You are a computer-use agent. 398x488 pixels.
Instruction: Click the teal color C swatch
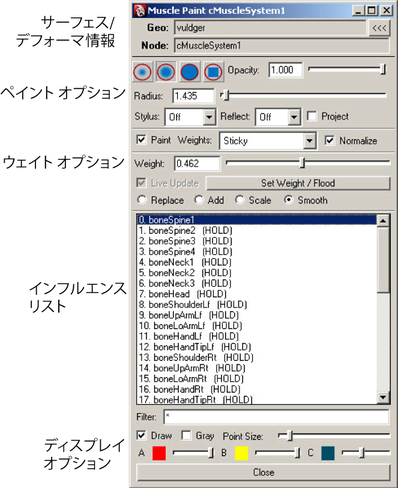(328, 453)
